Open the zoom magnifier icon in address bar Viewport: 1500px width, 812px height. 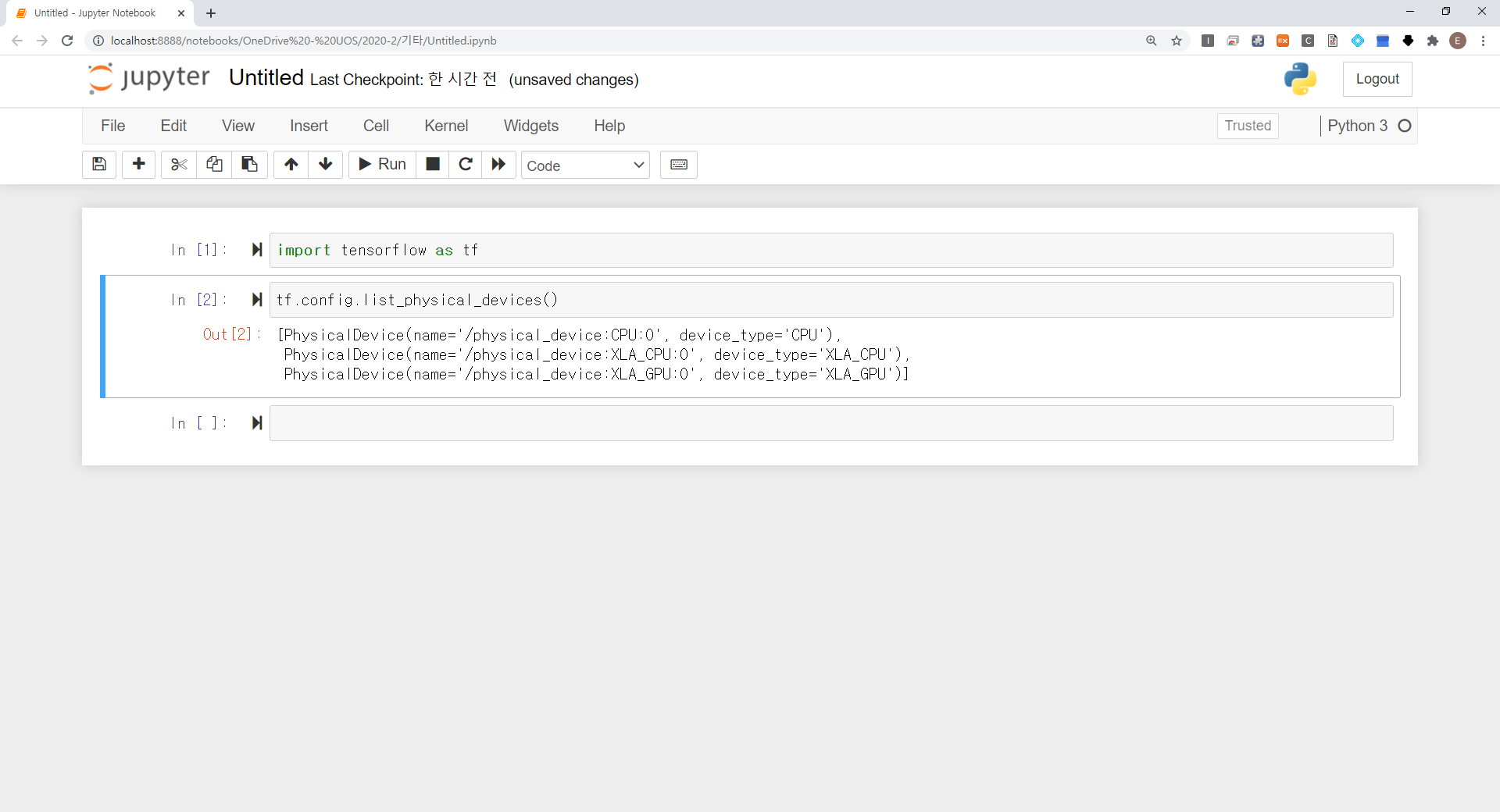click(x=1152, y=41)
